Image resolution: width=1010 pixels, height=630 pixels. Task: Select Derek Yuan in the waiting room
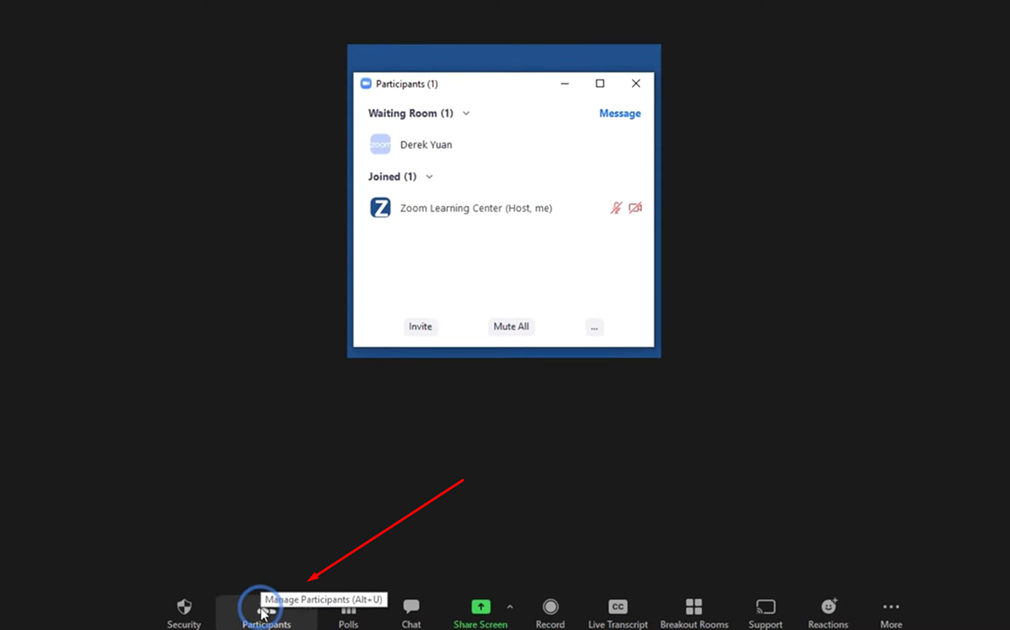pos(426,145)
